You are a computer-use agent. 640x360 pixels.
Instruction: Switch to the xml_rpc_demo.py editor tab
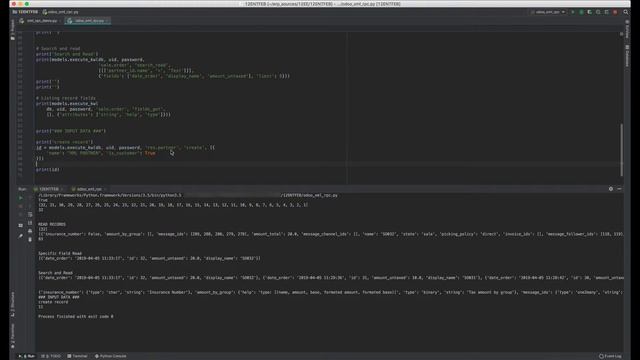[41, 21]
